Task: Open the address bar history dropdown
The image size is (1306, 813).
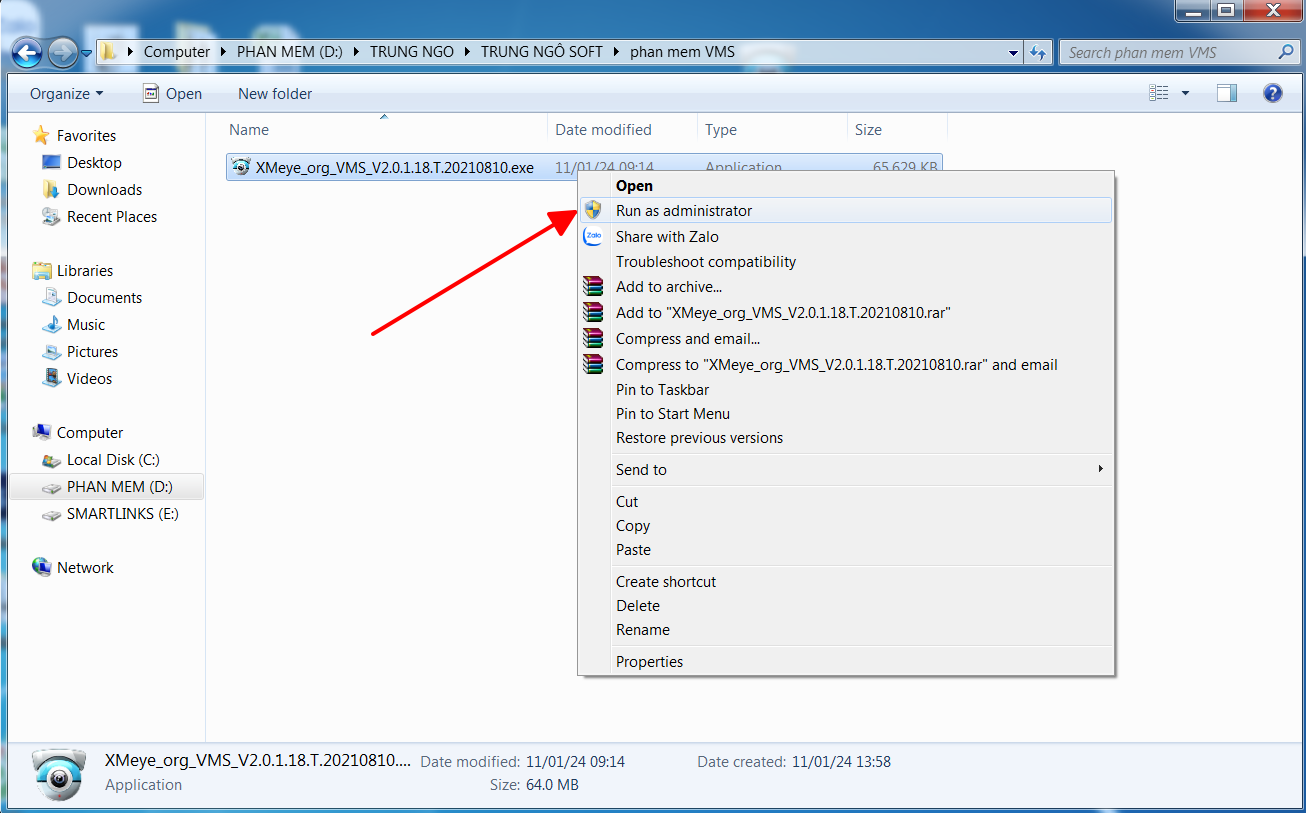Action: 1014,52
